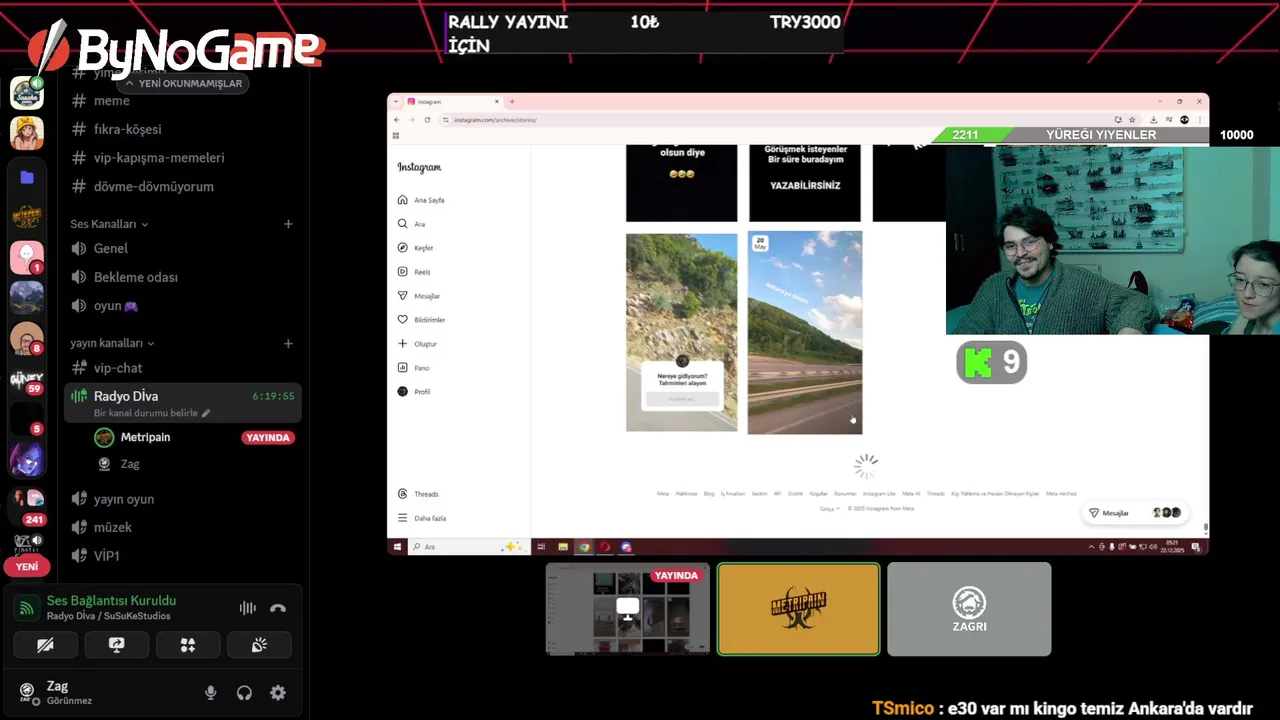Screen dimensions: 1280x720
Task: Click the Windows Start button in the shared screen
Action: (397, 547)
